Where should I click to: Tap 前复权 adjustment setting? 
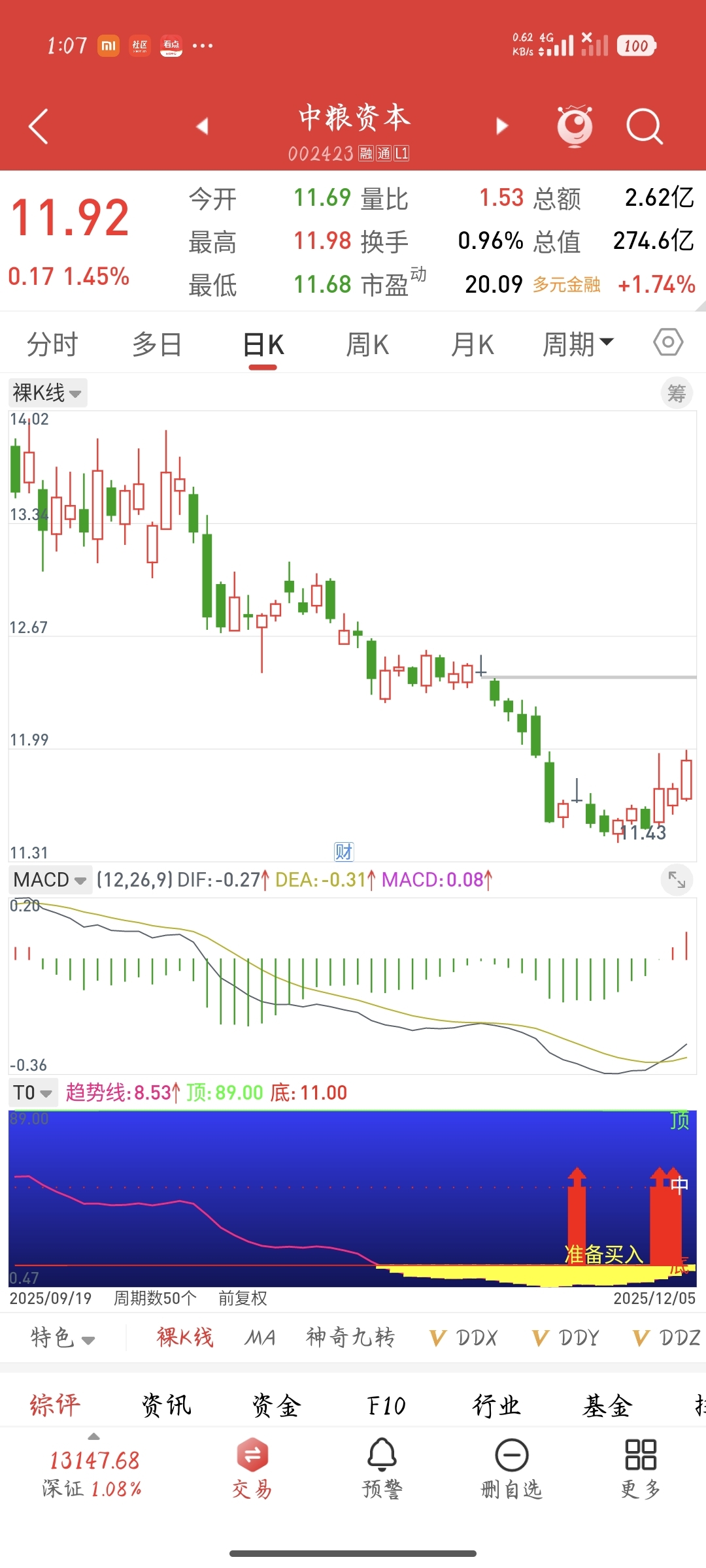point(243,1298)
